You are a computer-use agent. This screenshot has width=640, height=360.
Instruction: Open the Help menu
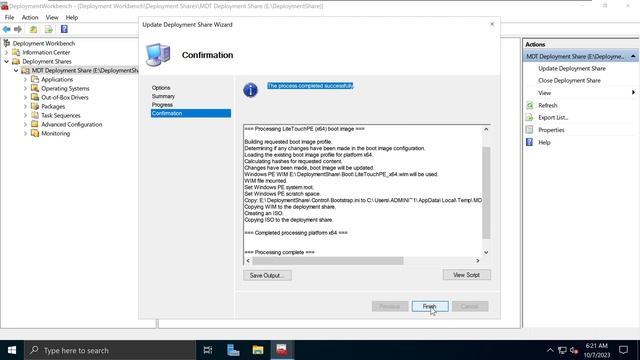(x=72, y=17)
